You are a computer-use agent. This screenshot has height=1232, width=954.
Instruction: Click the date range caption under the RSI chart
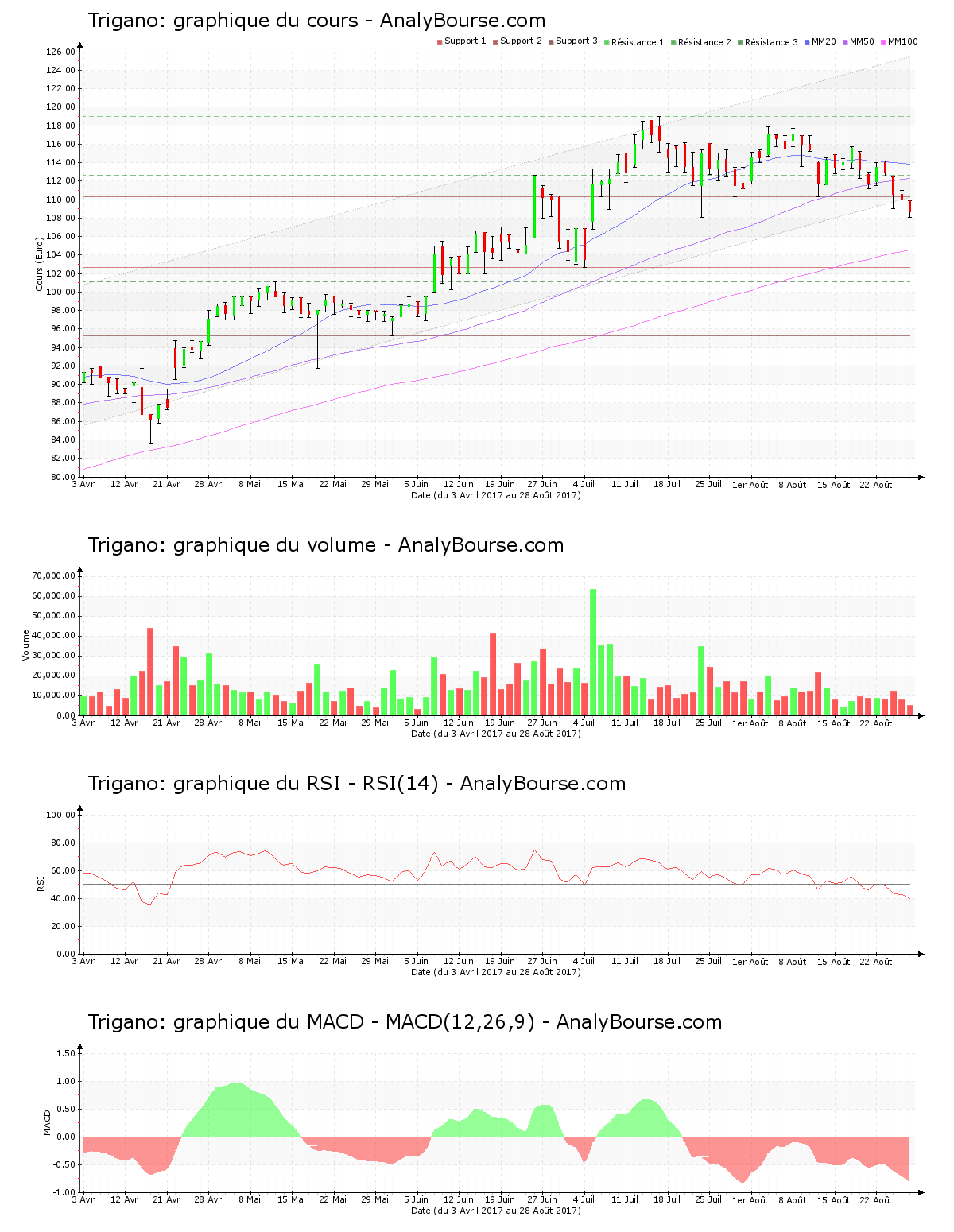pyautogui.click(x=495, y=972)
